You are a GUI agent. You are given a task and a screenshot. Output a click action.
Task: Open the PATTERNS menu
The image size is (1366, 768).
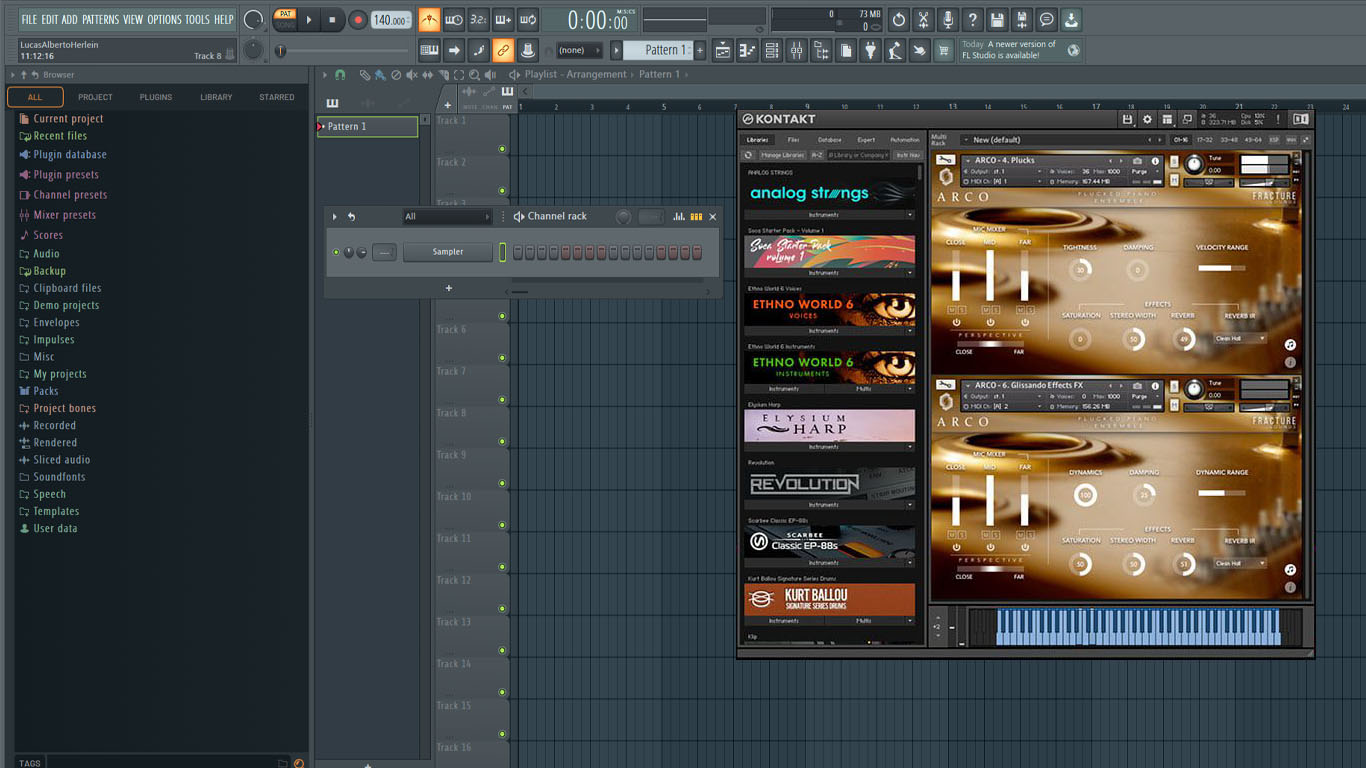[x=100, y=19]
